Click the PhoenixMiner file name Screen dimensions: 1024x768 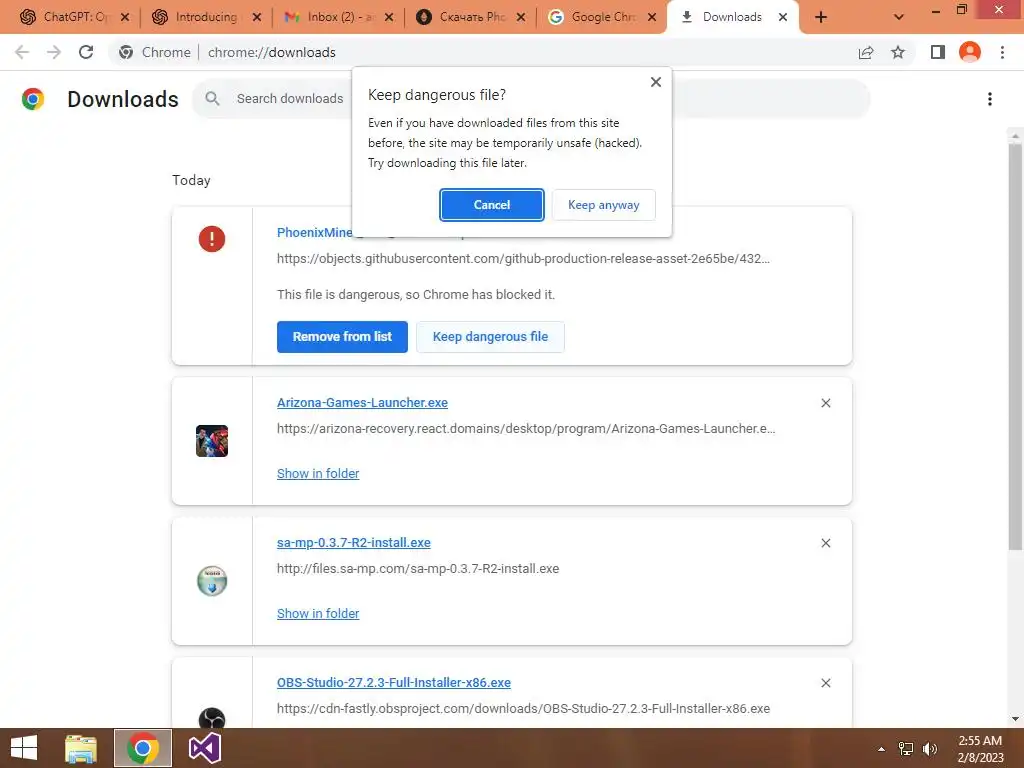point(314,232)
